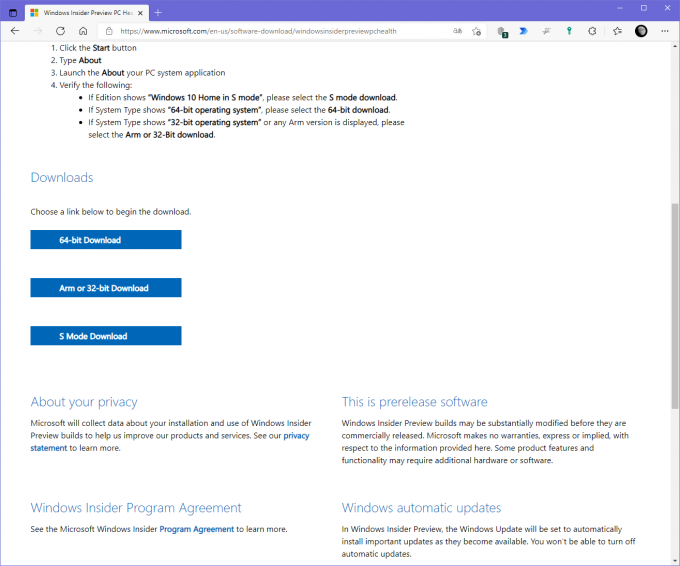
Task: Go to the browser home page
Action: coord(83,31)
